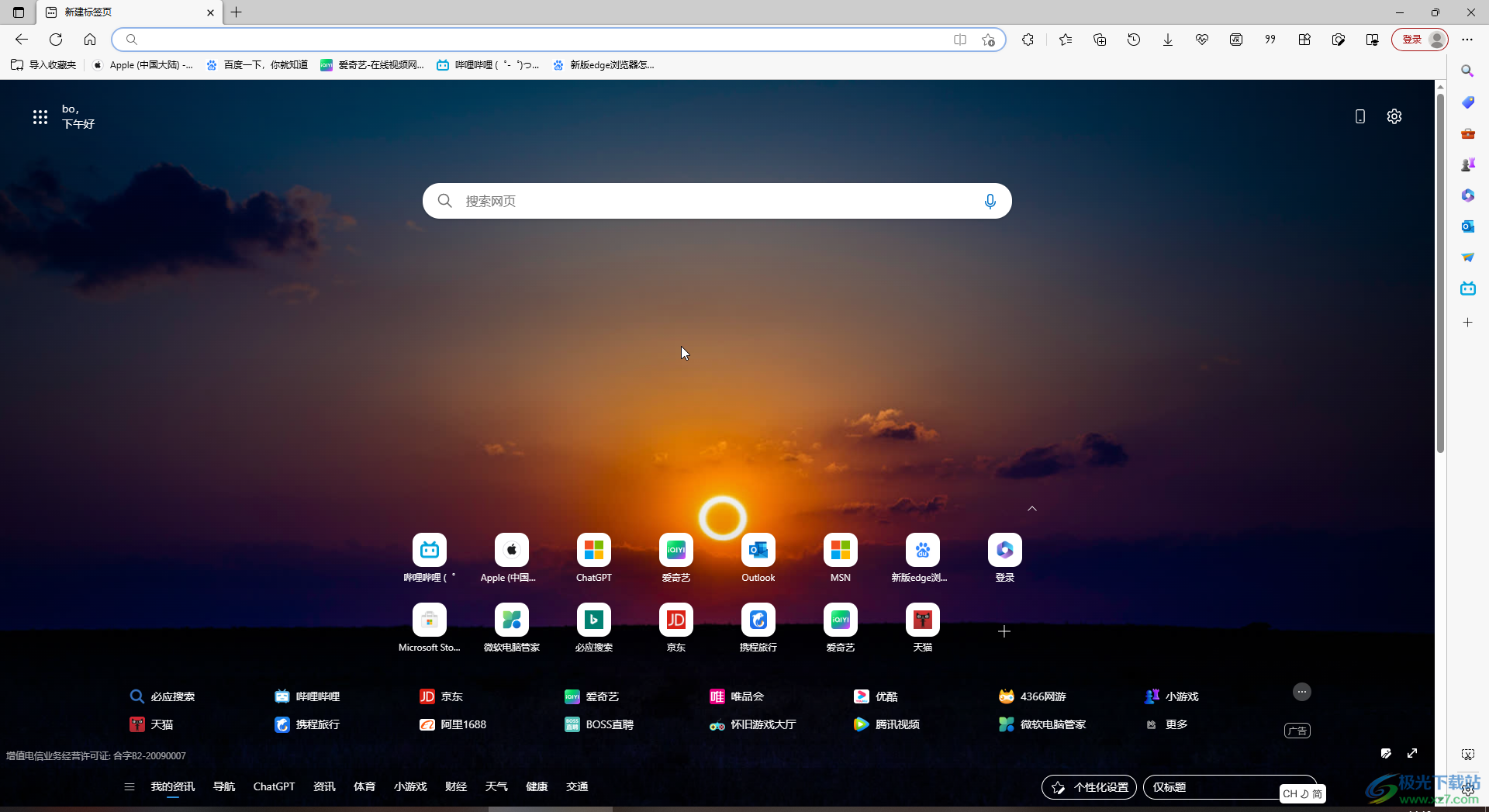The height and width of the screenshot is (812, 1489).
Task: Open Outlook in the sidebar
Action: [1467, 226]
